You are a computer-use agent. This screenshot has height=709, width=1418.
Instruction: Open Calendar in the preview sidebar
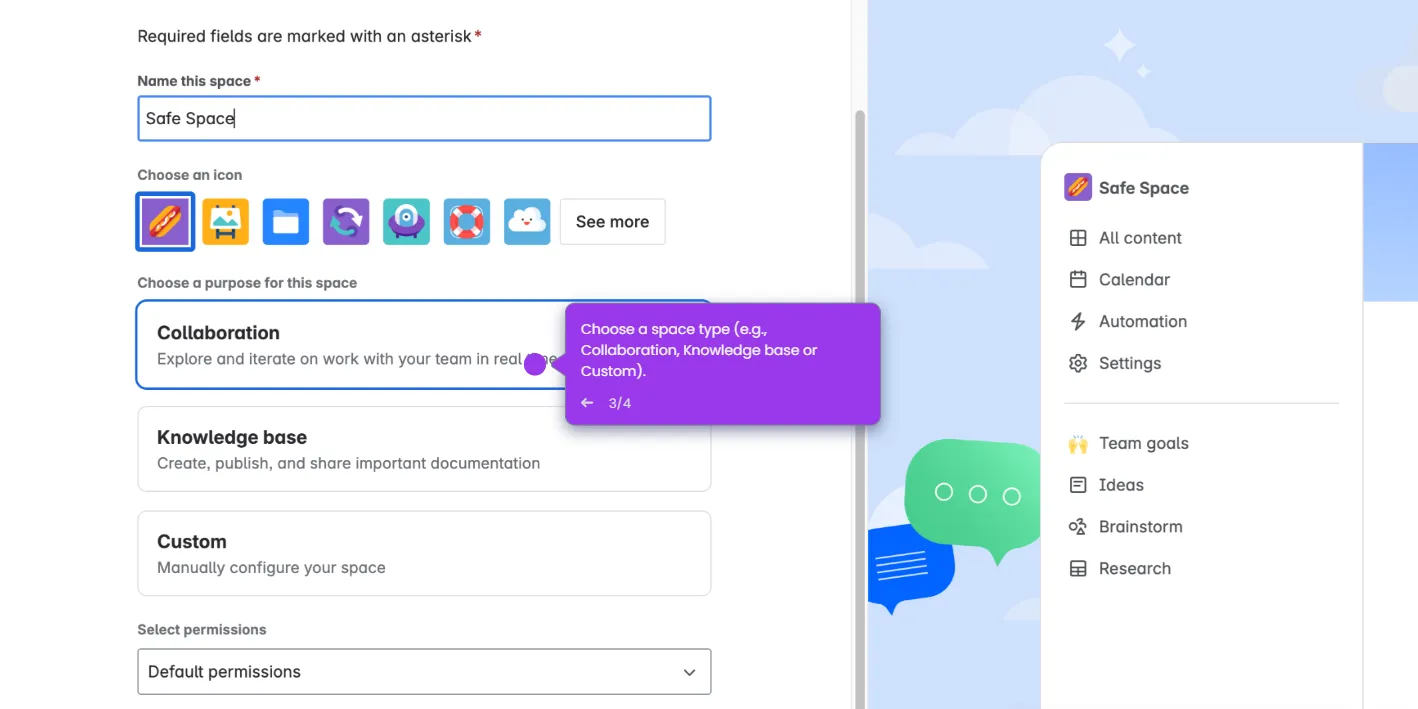click(x=1134, y=280)
